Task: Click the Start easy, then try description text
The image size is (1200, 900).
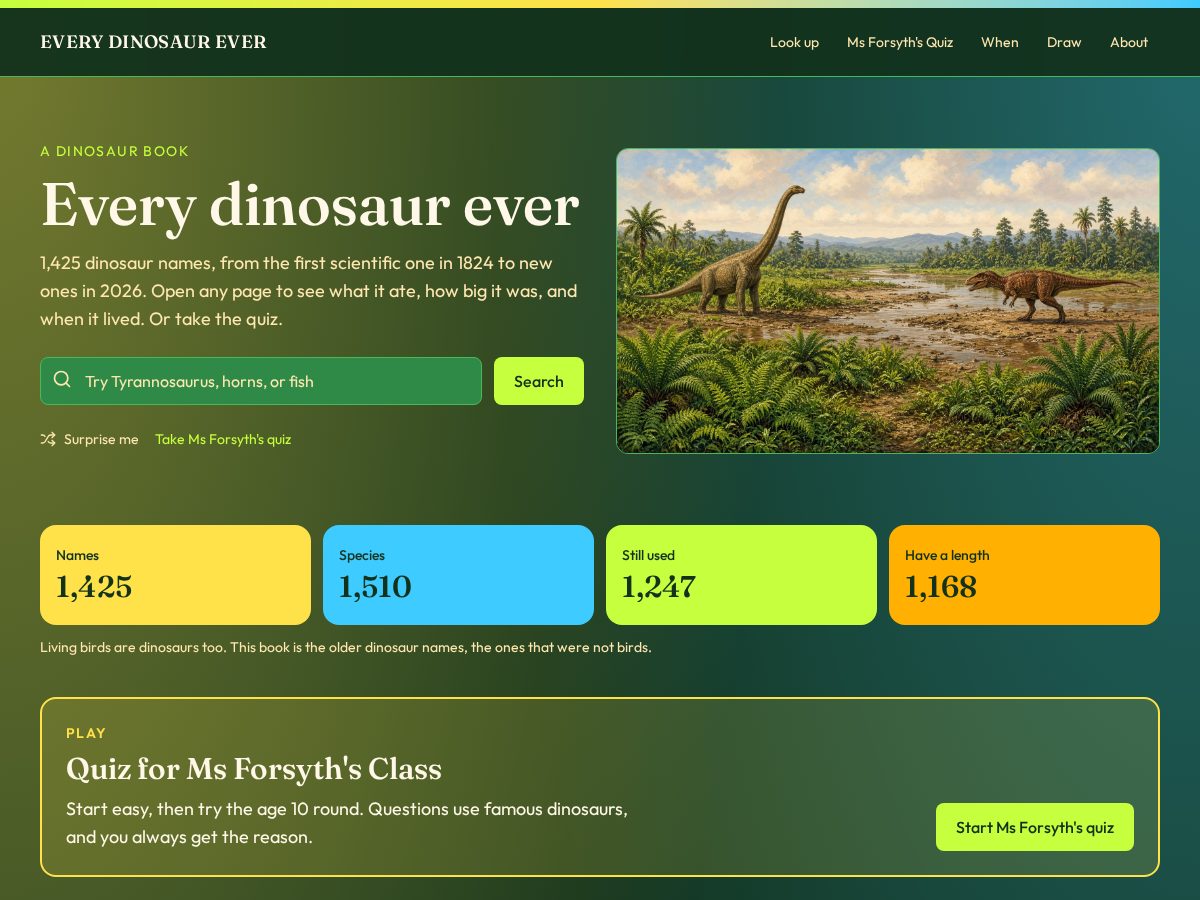Action: pos(347,823)
